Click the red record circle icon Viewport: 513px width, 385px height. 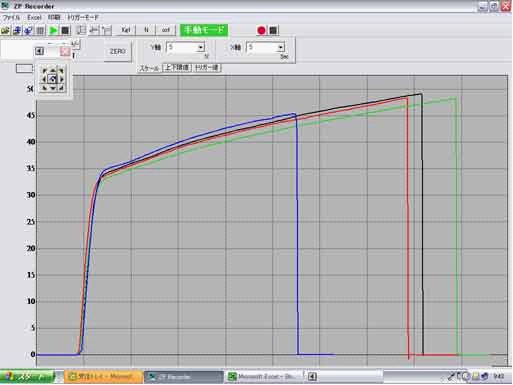[x=261, y=31]
